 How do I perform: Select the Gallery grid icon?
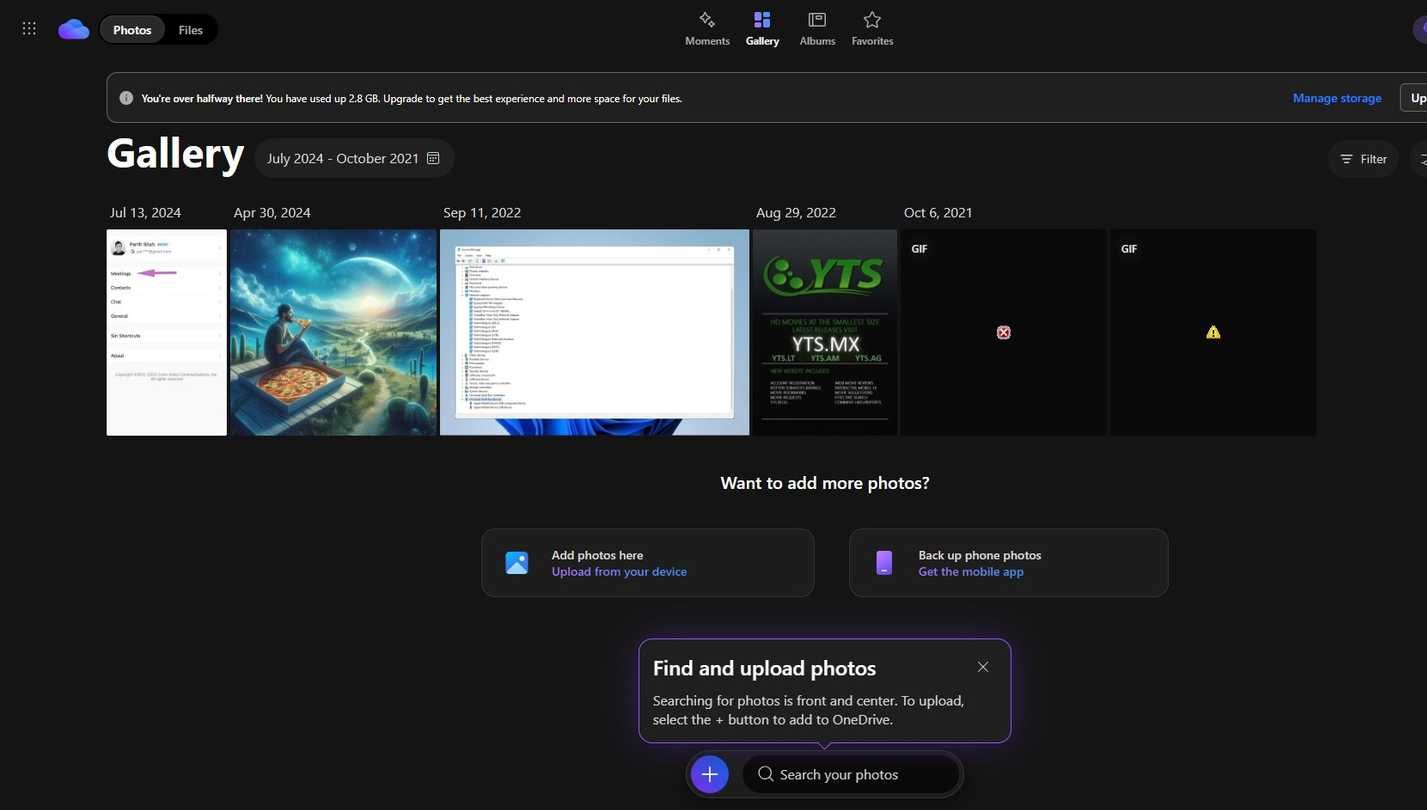[x=755, y=17]
